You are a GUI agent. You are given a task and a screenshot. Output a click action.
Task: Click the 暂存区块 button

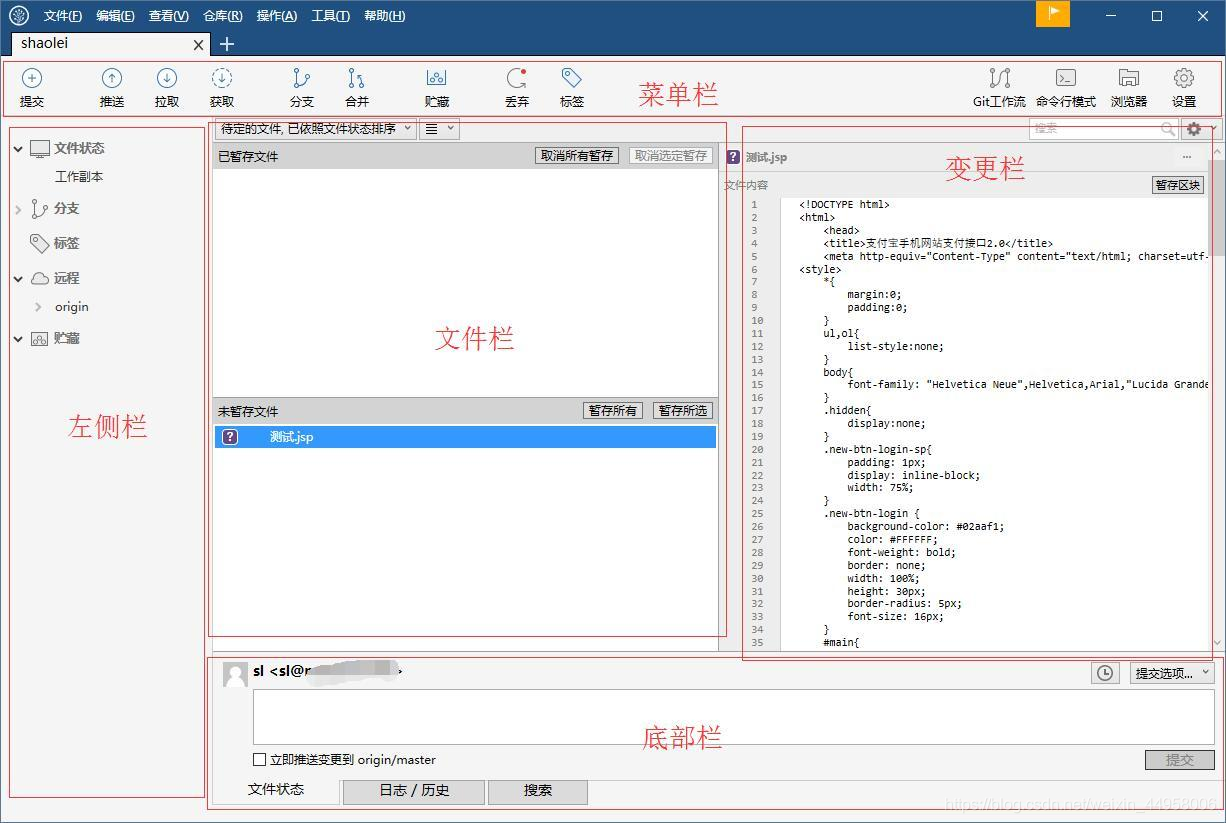[x=1178, y=185]
